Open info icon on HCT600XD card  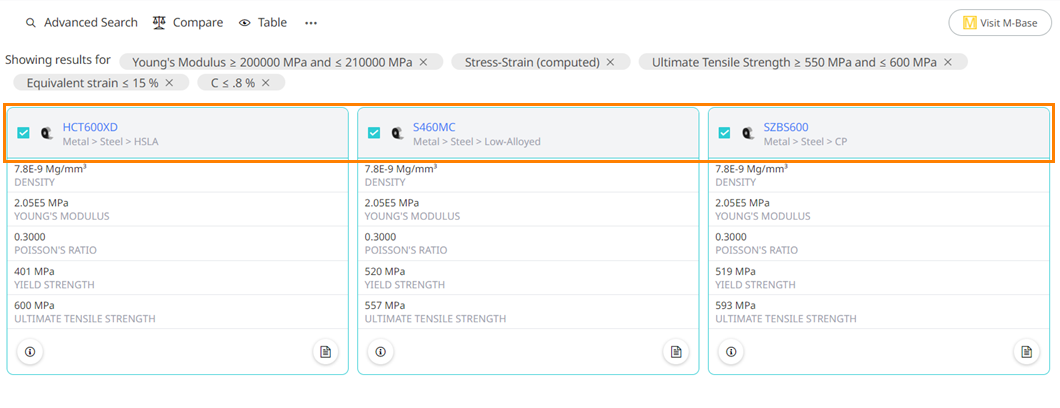(30, 352)
